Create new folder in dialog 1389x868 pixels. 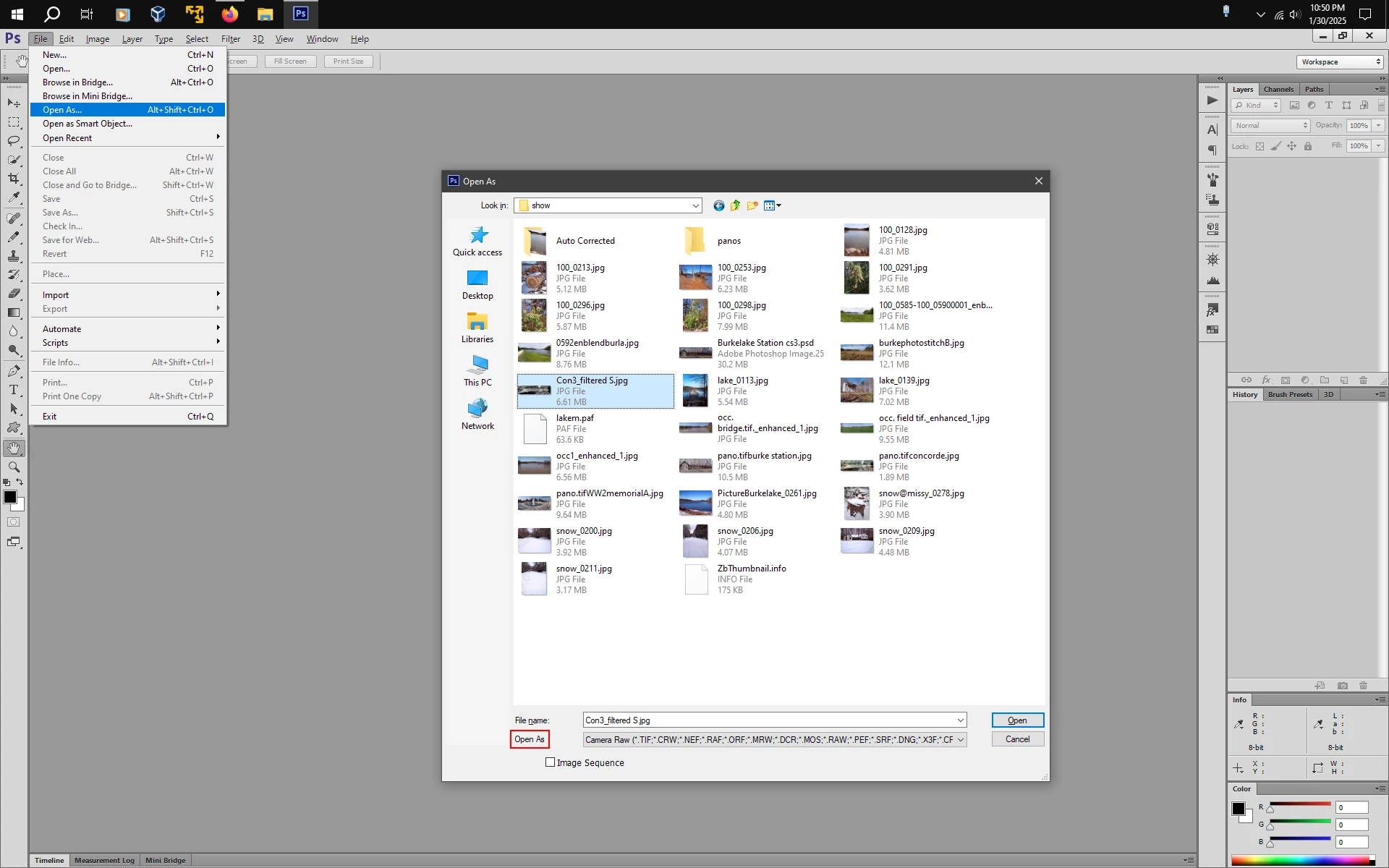point(752,205)
